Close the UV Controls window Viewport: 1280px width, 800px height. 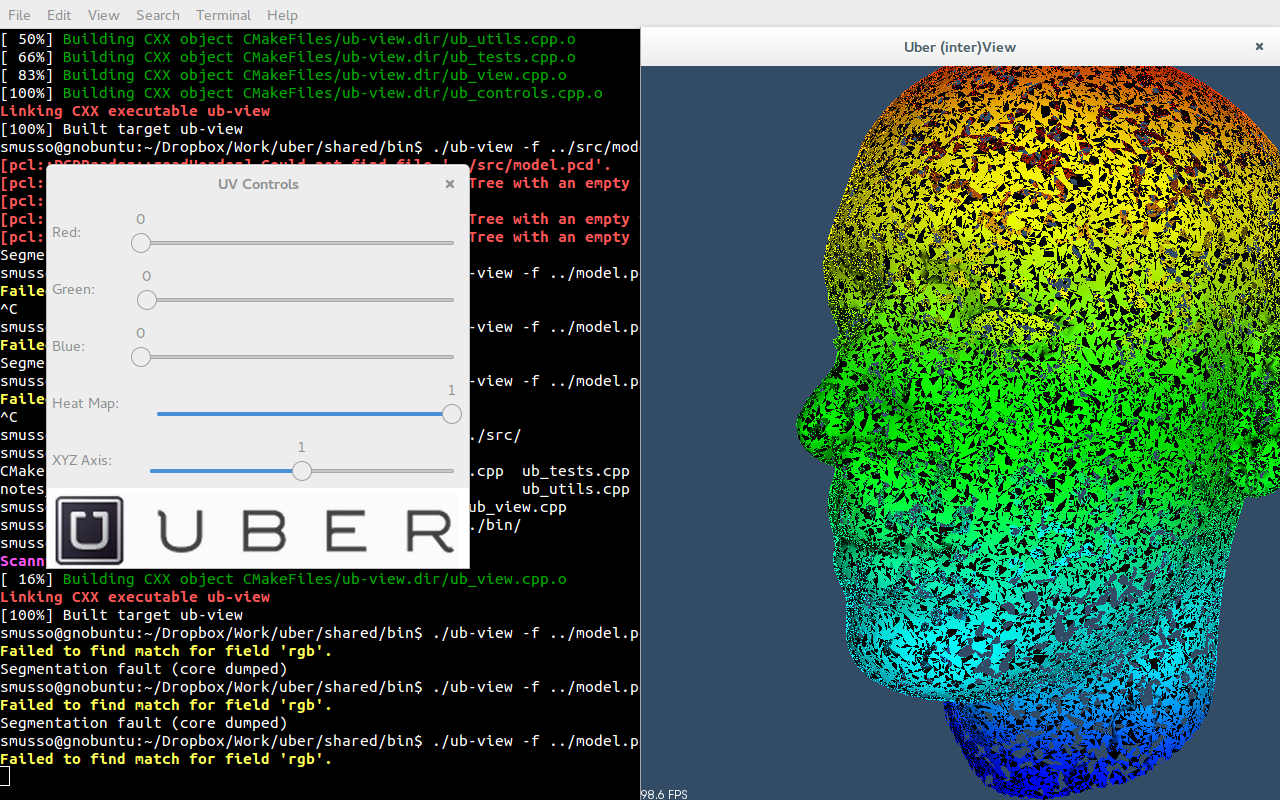450,184
